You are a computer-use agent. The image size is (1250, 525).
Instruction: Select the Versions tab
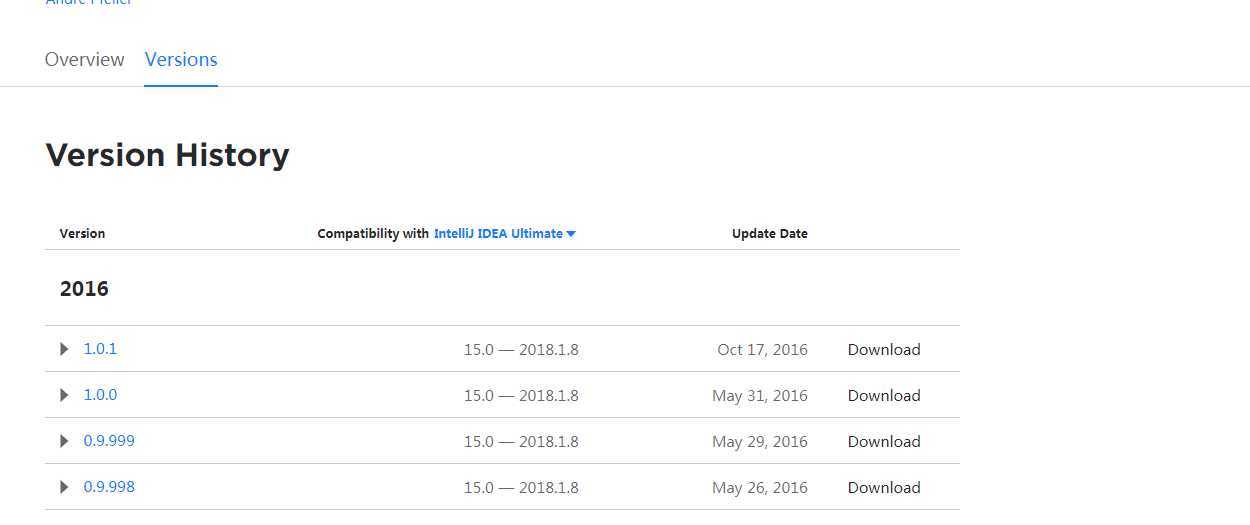[x=181, y=59]
